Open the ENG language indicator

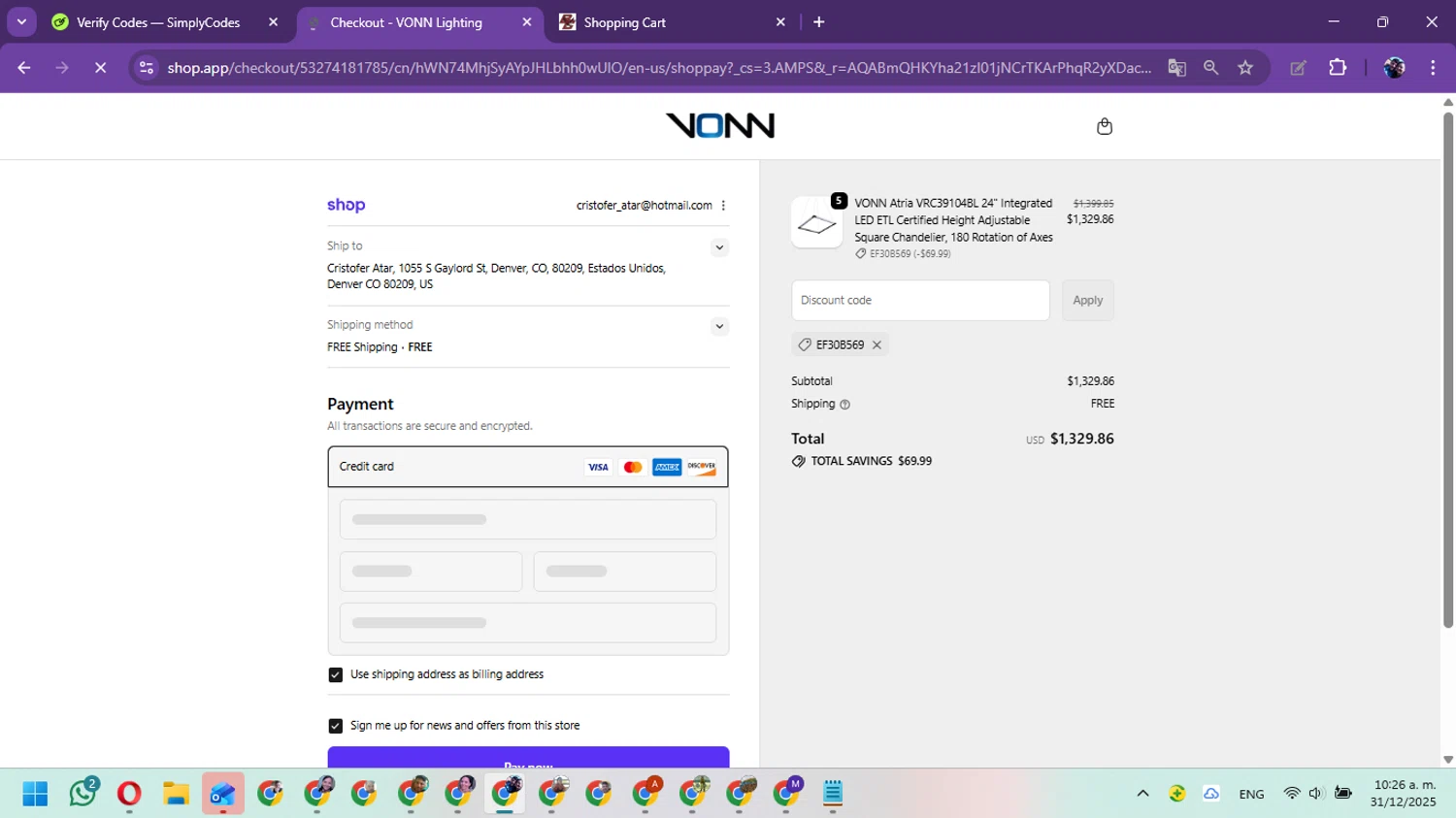coord(1251,794)
